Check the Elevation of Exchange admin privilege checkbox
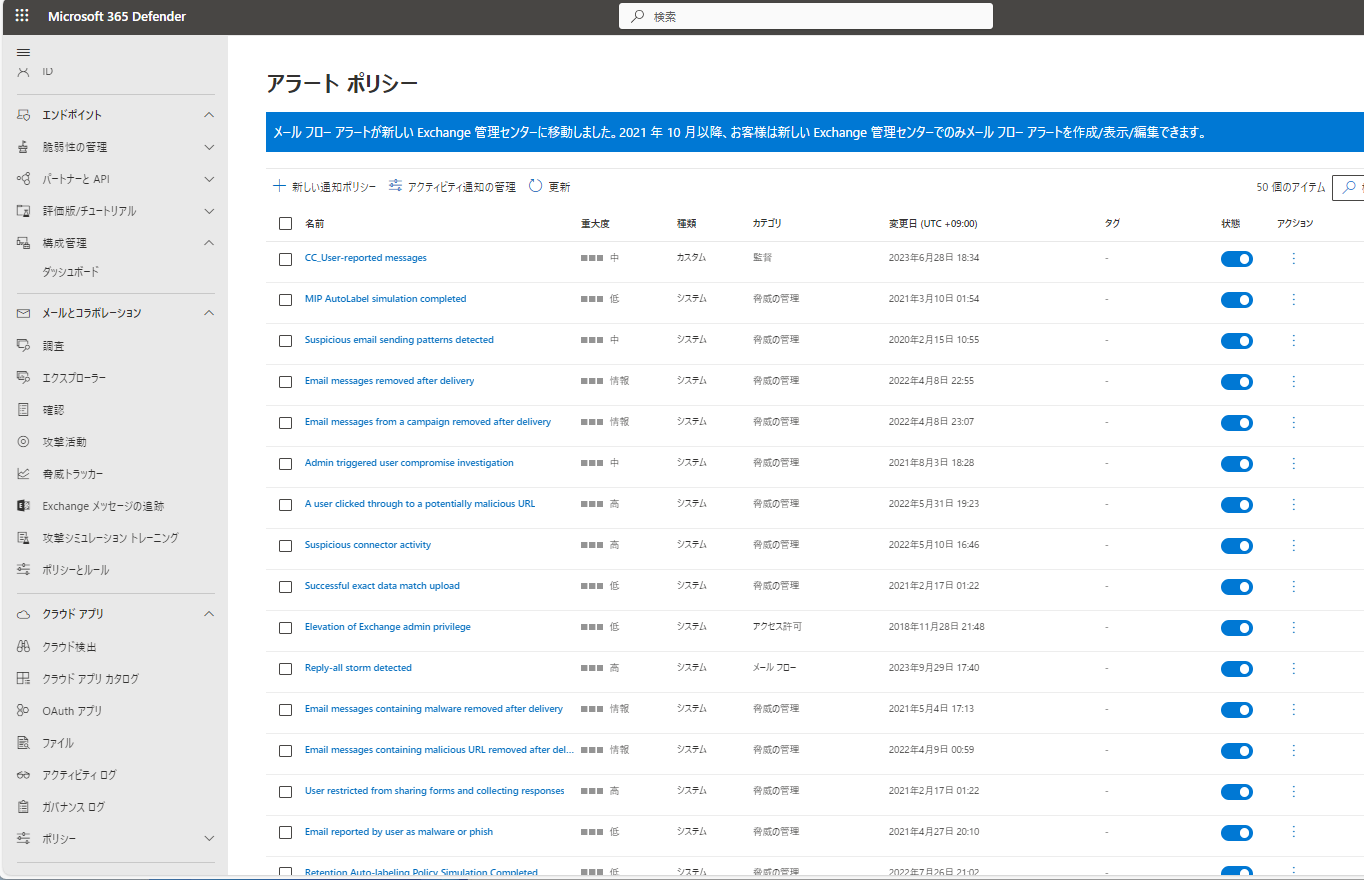 (x=285, y=628)
